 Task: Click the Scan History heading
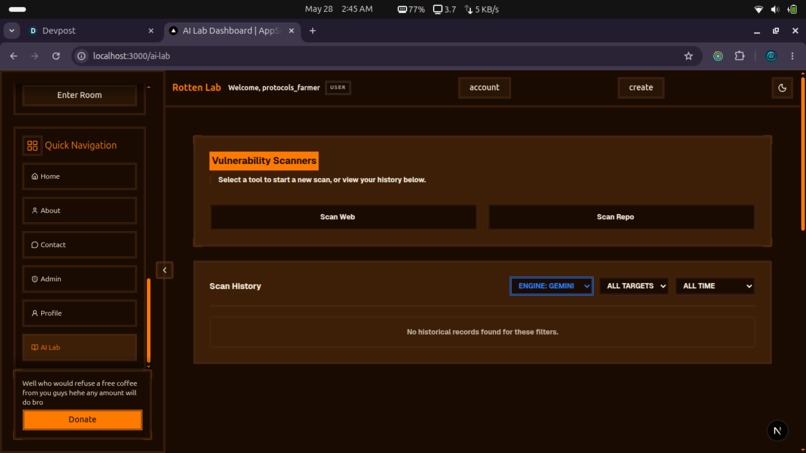point(235,286)
